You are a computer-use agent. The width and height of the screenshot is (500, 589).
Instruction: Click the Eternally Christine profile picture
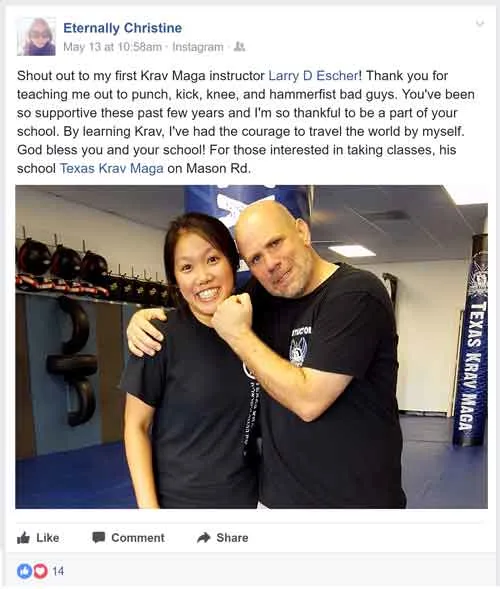pyautogui.click(x=36, y=36)
